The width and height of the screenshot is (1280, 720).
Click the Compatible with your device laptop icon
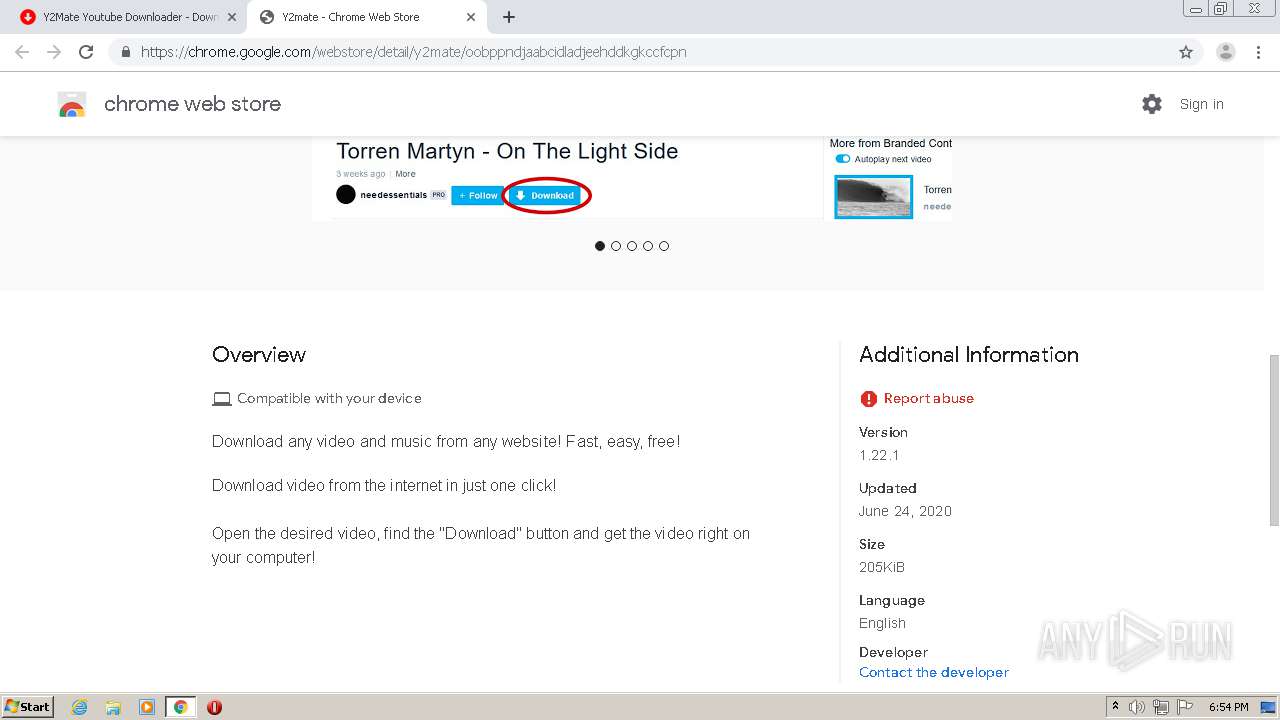222,399
